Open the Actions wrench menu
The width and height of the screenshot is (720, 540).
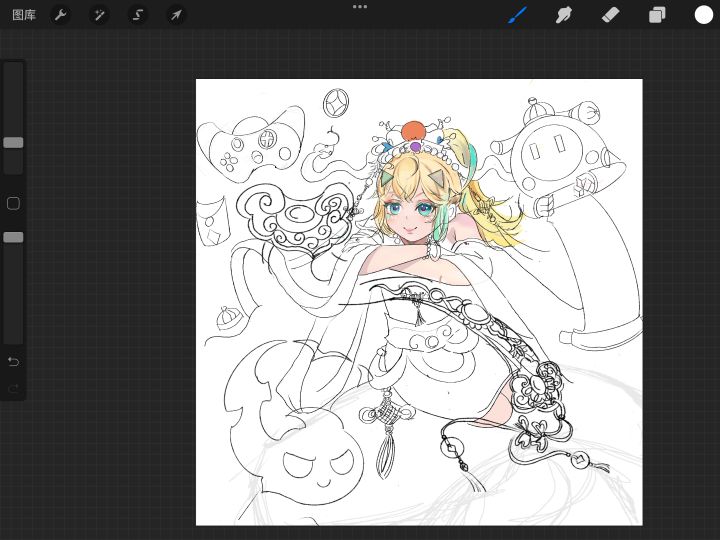point(60,15)
